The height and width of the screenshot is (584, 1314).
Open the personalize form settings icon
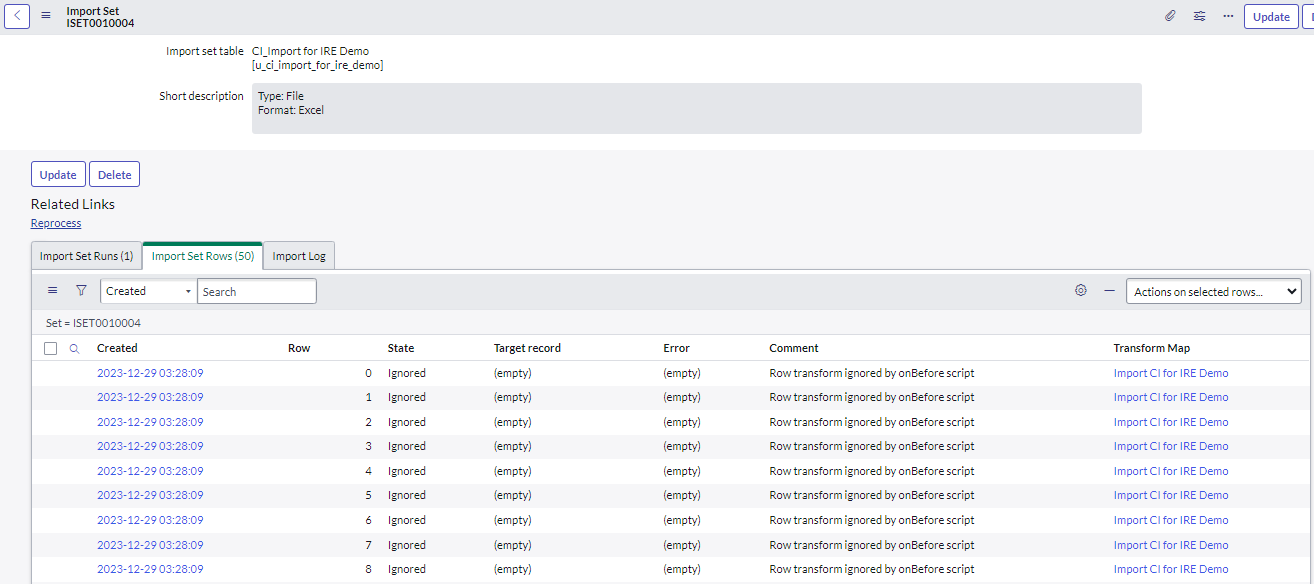[x=1199, y=16]
